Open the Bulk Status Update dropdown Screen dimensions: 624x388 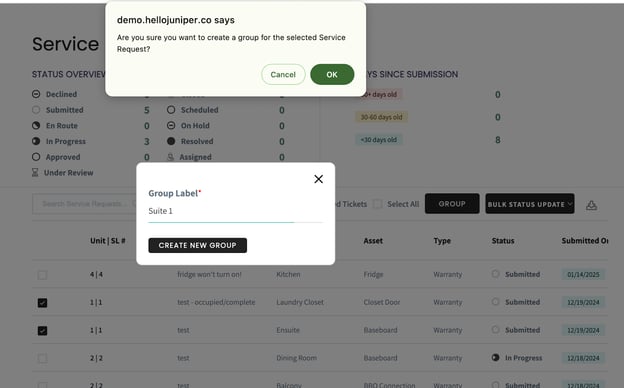click(x=530, y=204)
